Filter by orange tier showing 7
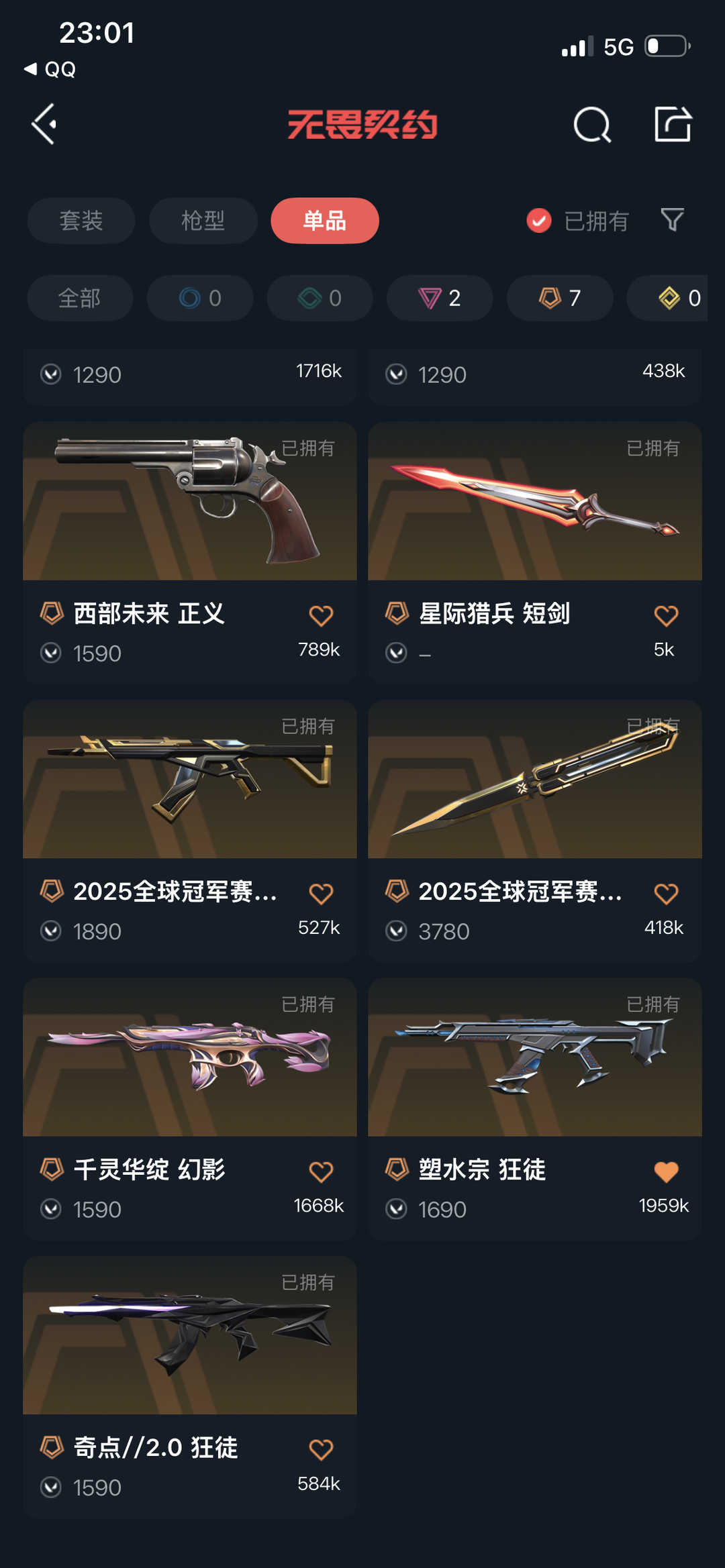Image resolution: width=725 pixels, height=1568 pixels. point(560,298)
